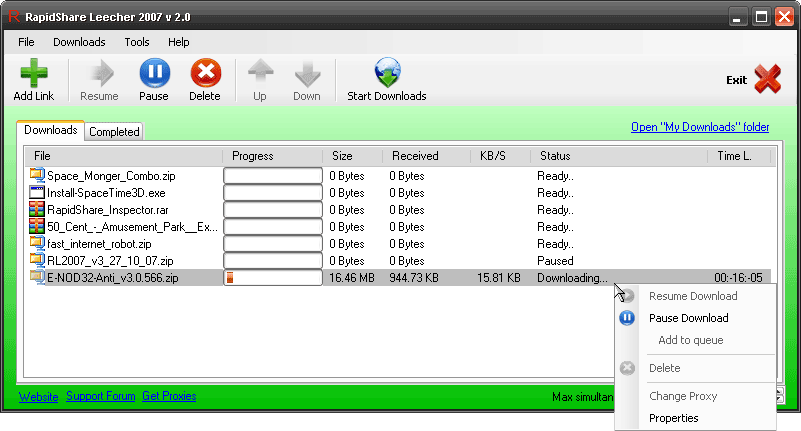Click the Resume arrow toolbar icon

pyautogui.click(x=99, y=73)
